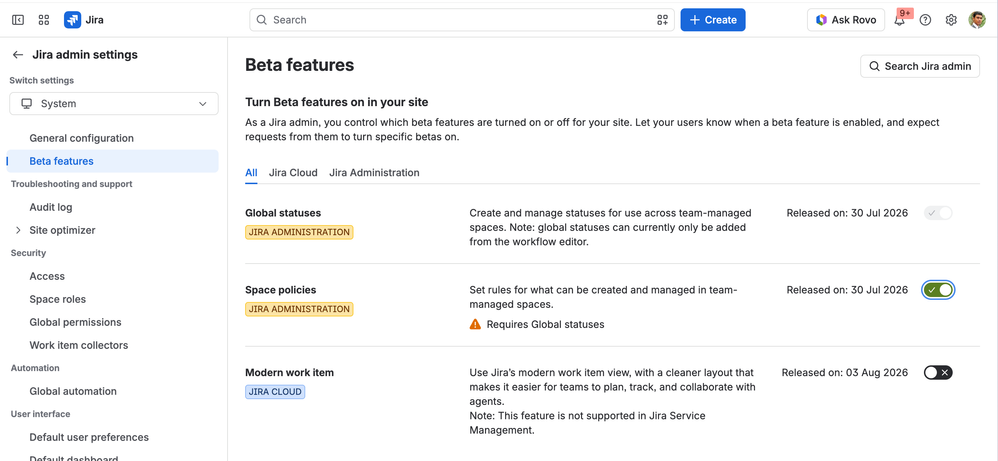
Task: Open Default user preferences
Action: click(89, 437)
